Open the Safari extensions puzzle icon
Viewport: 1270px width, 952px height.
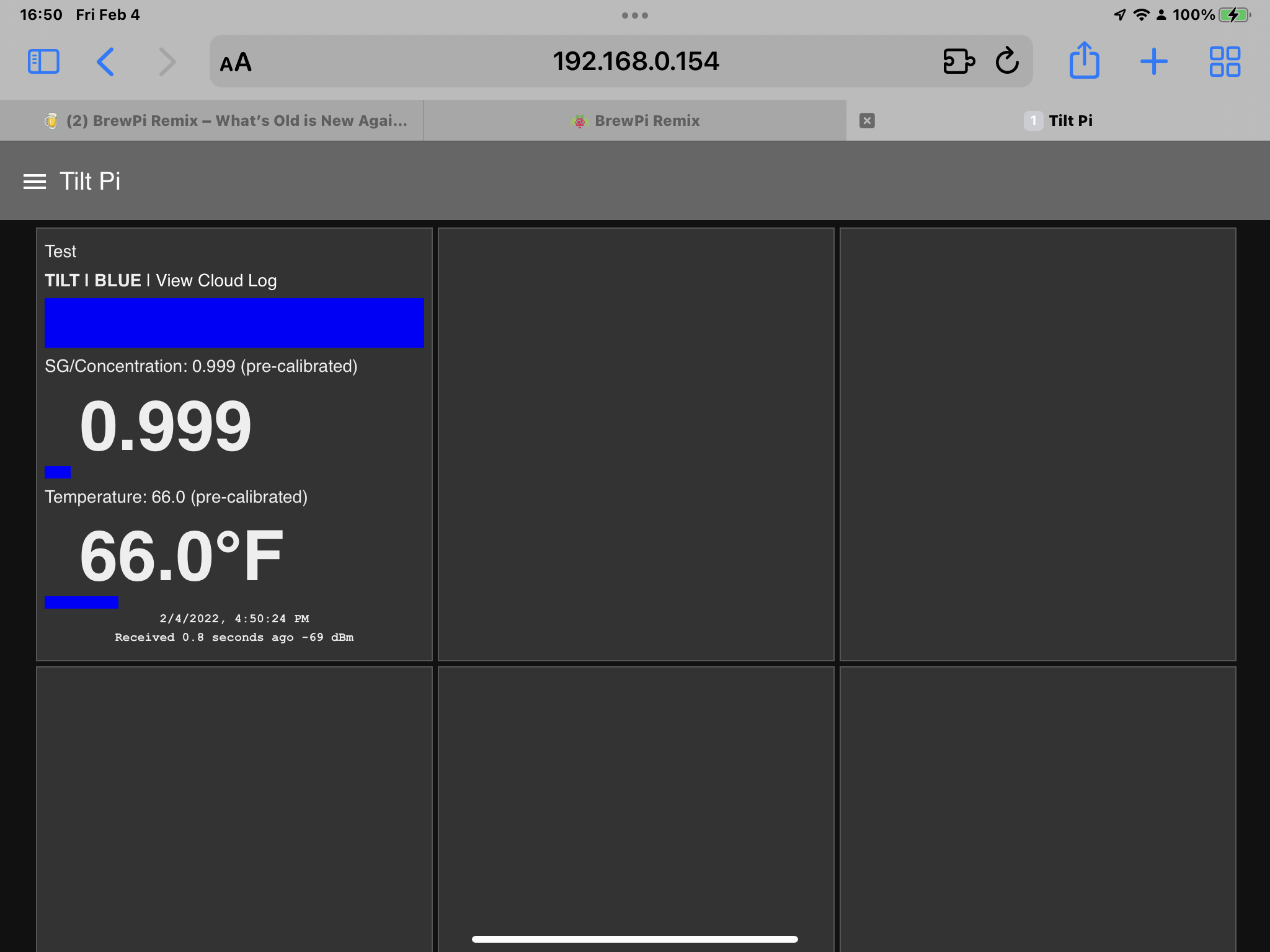[959, 61]
